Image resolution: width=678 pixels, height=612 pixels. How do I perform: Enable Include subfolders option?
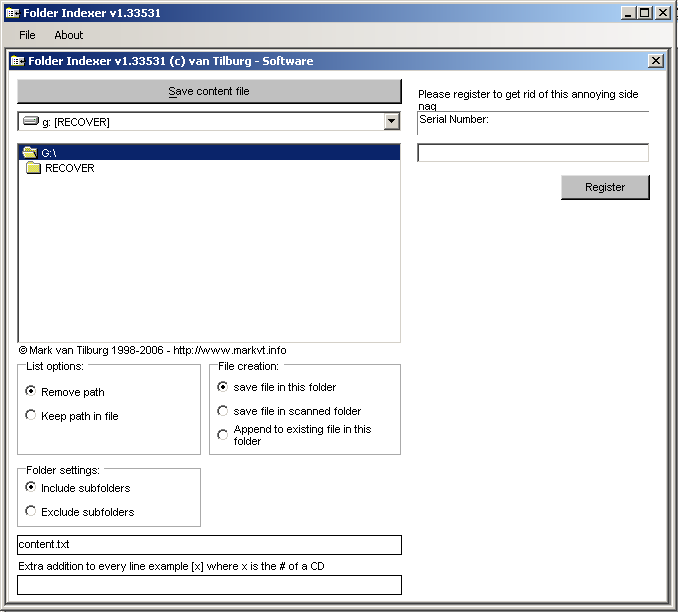[31, 488]
